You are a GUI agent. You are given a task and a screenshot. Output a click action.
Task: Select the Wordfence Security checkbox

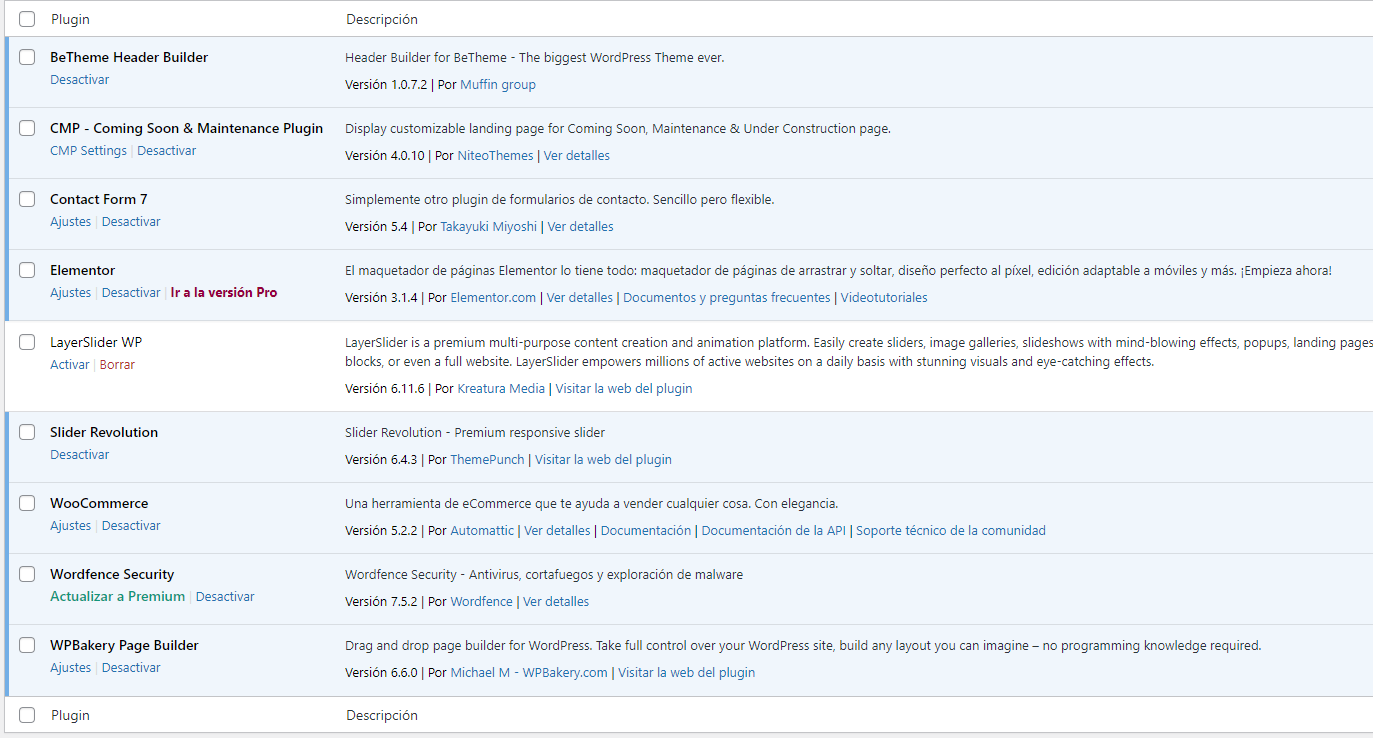point(27,574)
